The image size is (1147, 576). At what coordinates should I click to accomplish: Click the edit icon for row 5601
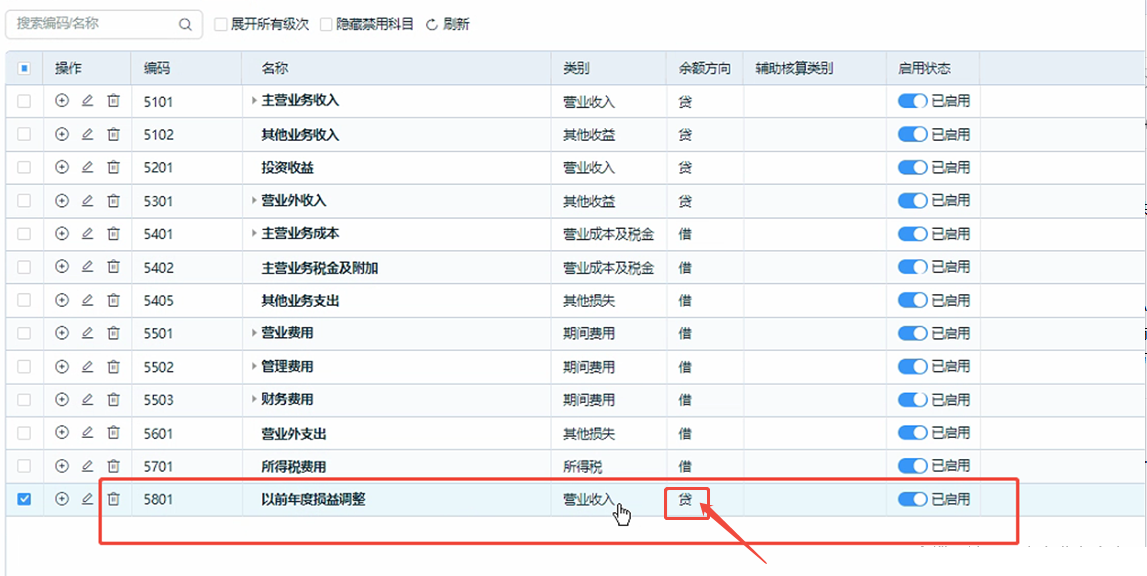(x=87, y=433)
